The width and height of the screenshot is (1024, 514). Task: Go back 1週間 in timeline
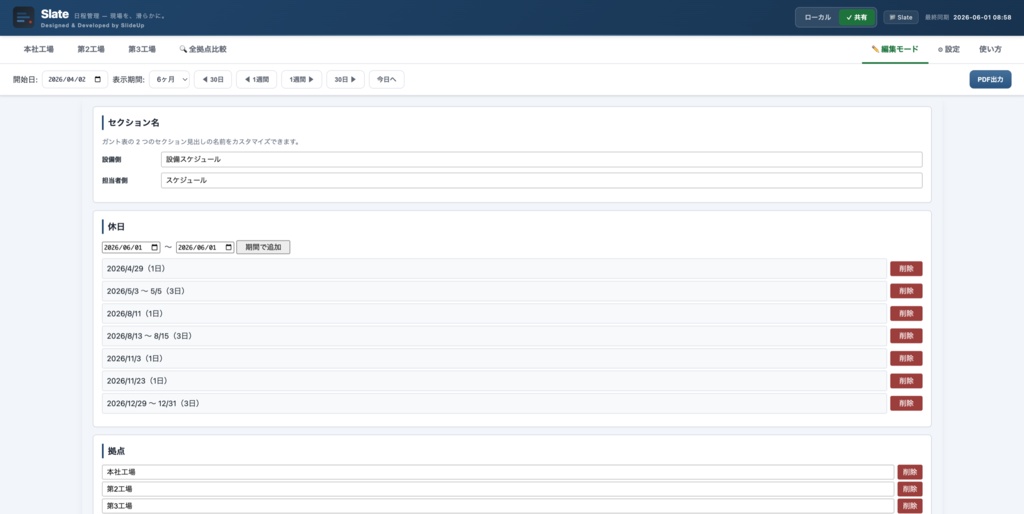(257, 80)
